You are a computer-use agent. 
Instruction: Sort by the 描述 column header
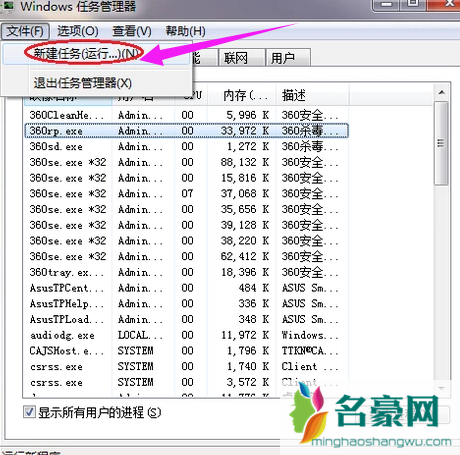point(312,95)
